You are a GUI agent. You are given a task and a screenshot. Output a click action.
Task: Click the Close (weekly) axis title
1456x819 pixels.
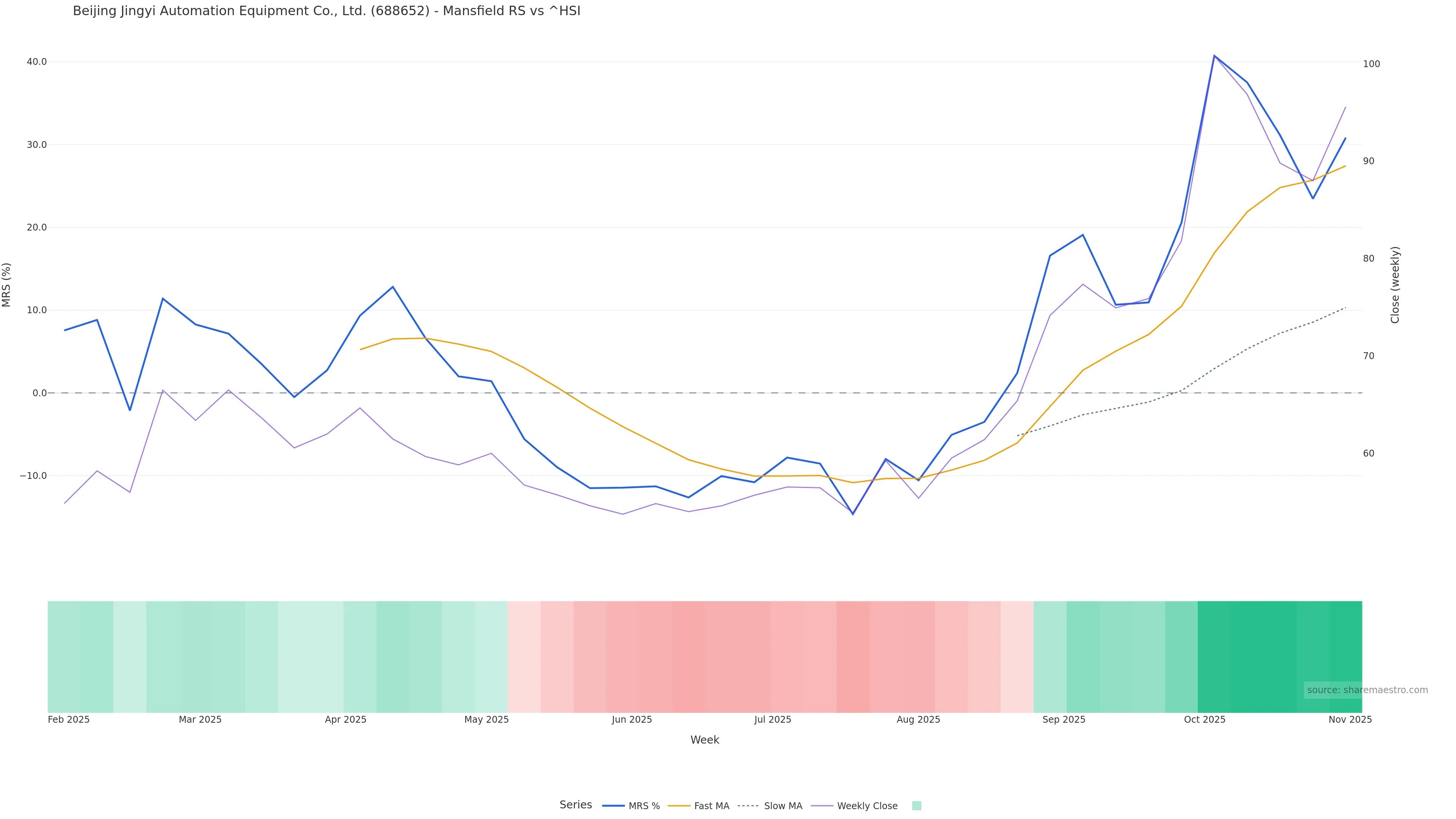(1395, 284)
